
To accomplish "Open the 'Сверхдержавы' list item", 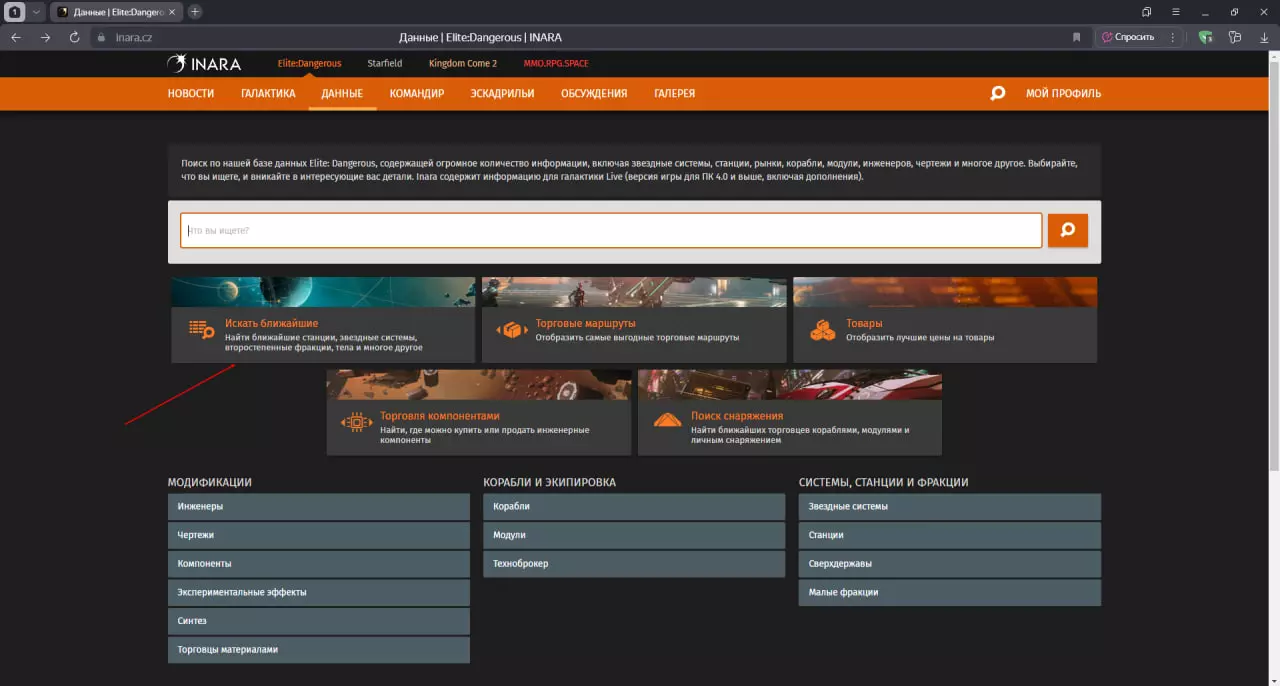I will (x=950, y=563).
